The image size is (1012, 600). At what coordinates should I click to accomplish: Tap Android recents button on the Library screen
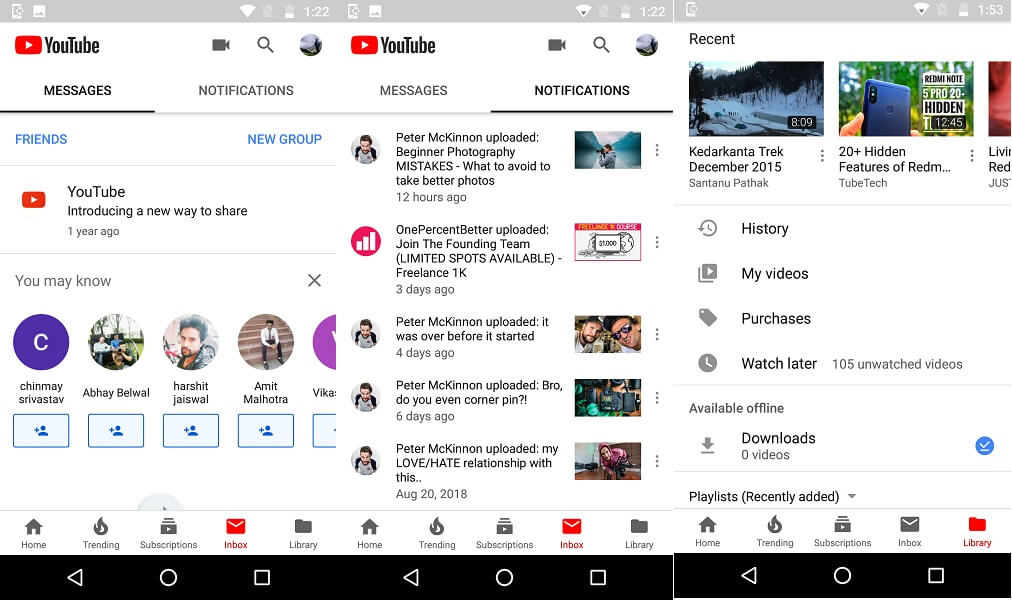click(936, 575)
